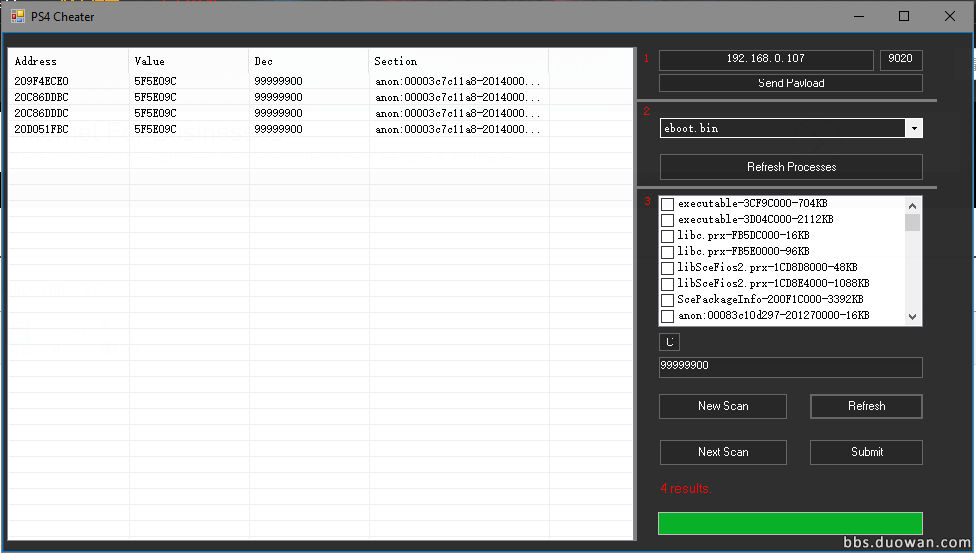This screenshot has width=976, height=554.
Task: Click the PS4 Cheater app icon in title bar
Action: (17, 16)
